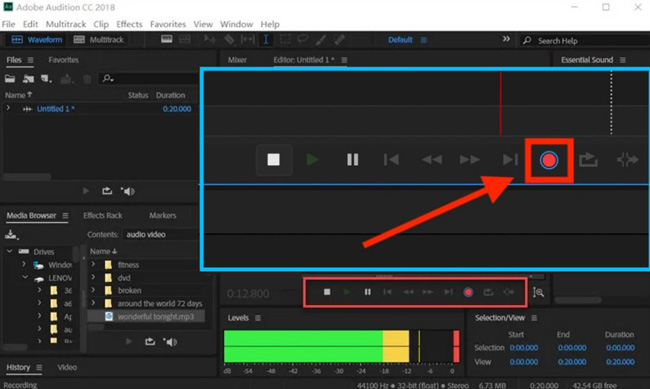The image size is (650, 389).
Task: Toggle the spectral pitch display icon
Action: tap(185, 39)
